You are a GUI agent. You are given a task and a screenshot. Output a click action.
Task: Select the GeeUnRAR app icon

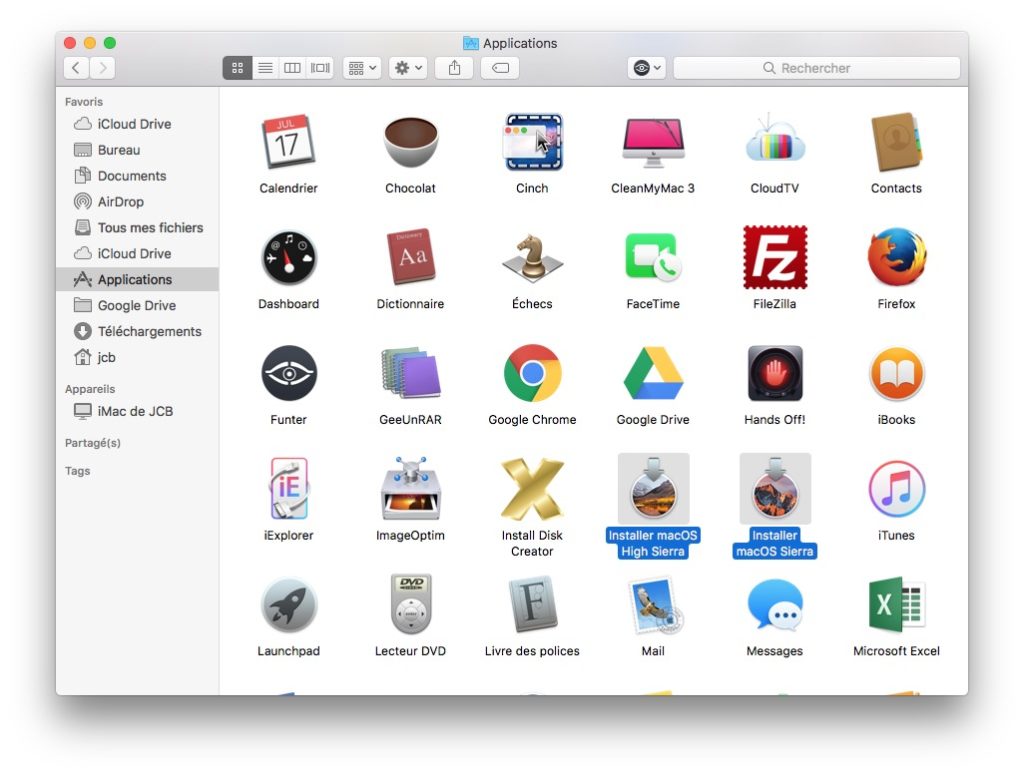(410, 373)
